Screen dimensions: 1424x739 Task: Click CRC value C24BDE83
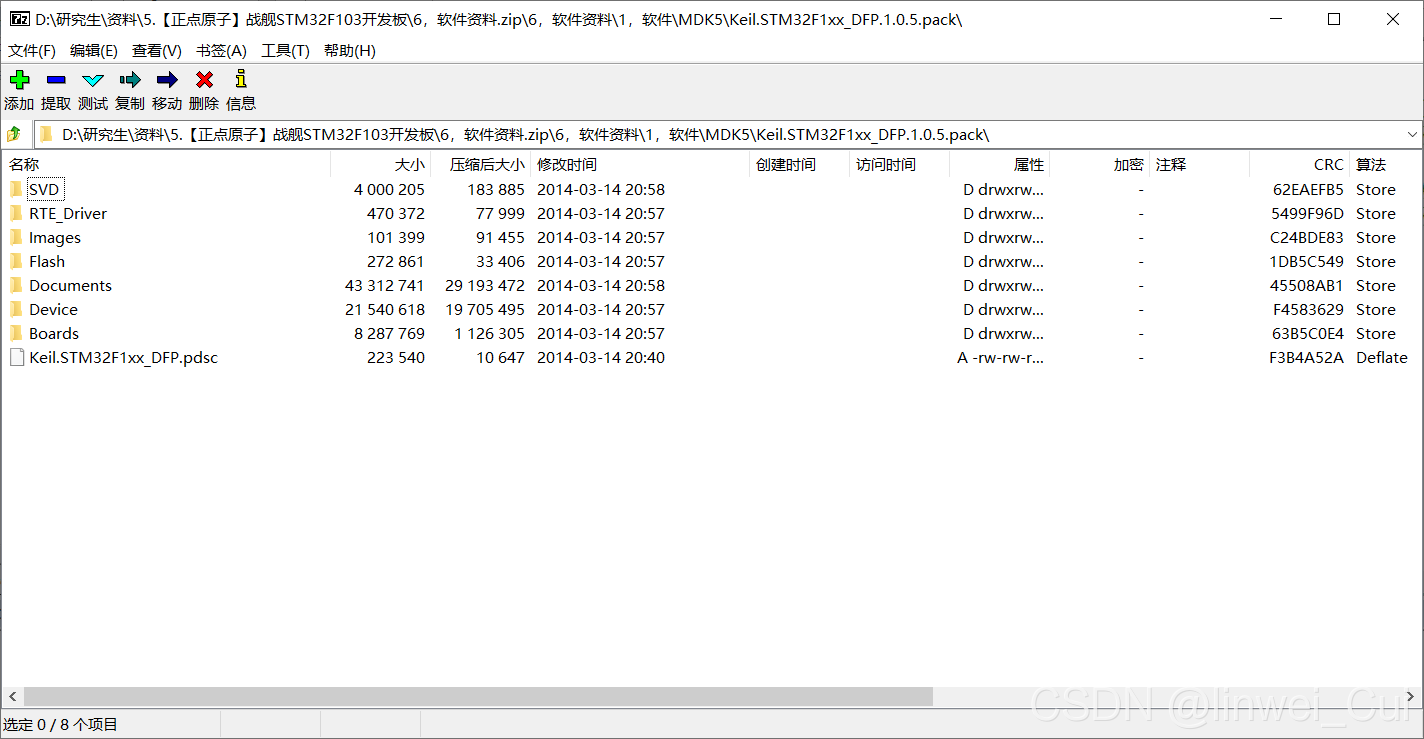tap(1307, 237)
